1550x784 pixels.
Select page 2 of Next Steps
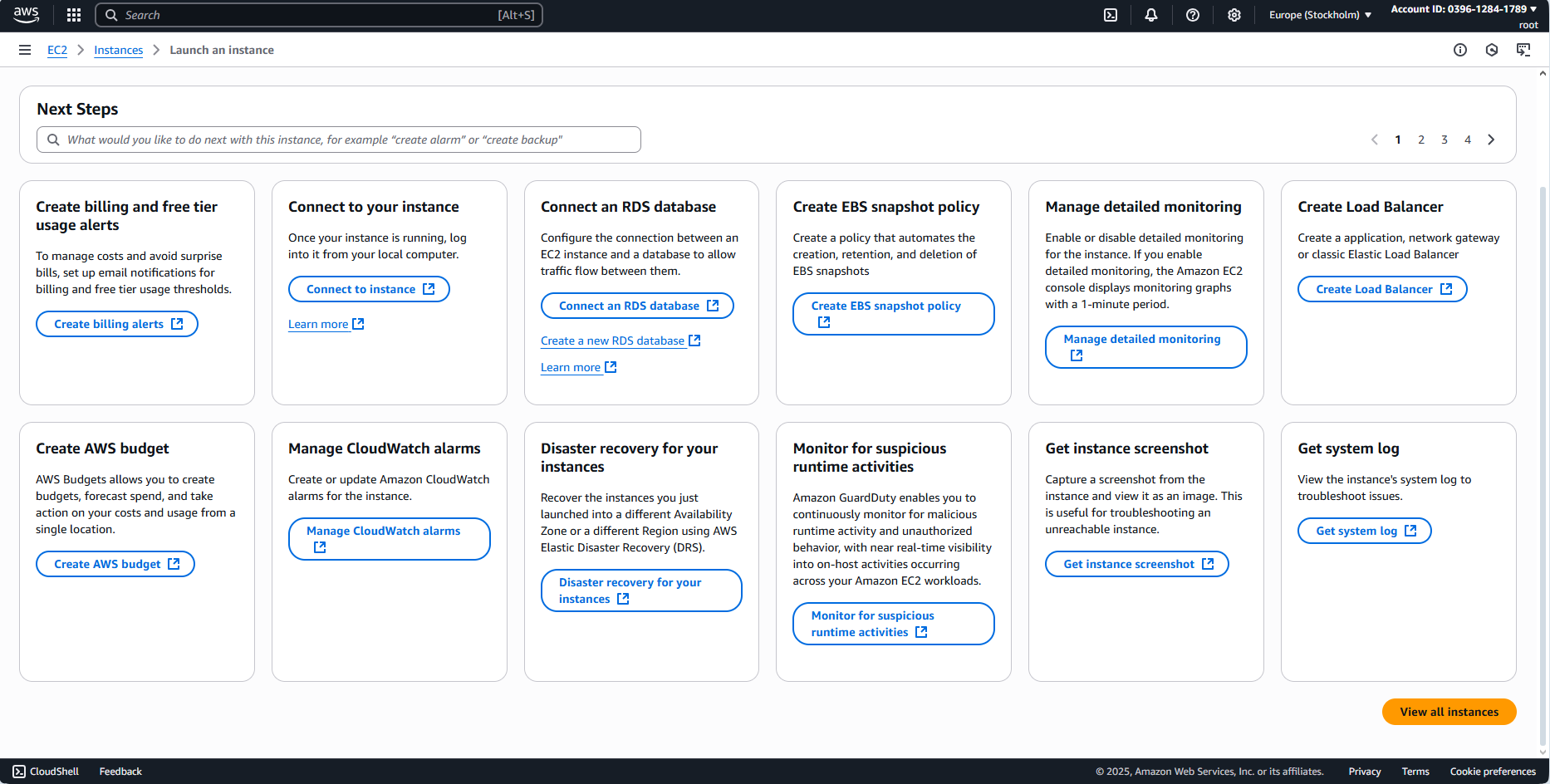[1421, 140]
